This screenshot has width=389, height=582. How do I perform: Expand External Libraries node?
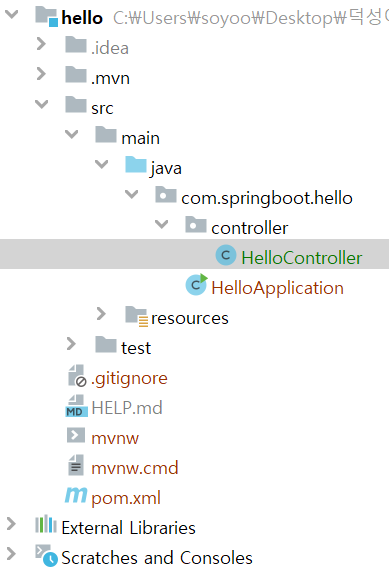click(x=12, y=524)
